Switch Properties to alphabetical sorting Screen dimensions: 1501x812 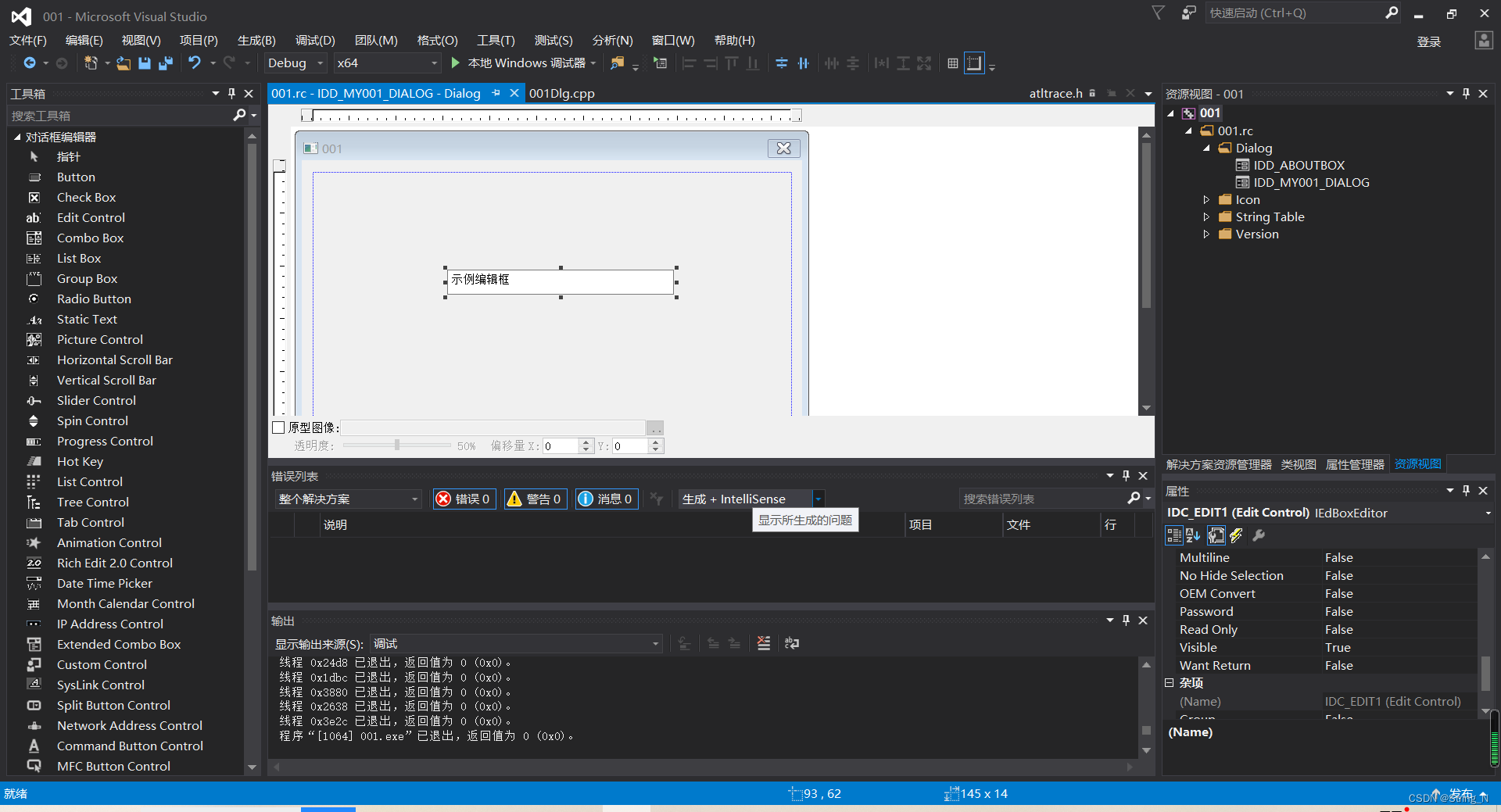pos(1191,535)
